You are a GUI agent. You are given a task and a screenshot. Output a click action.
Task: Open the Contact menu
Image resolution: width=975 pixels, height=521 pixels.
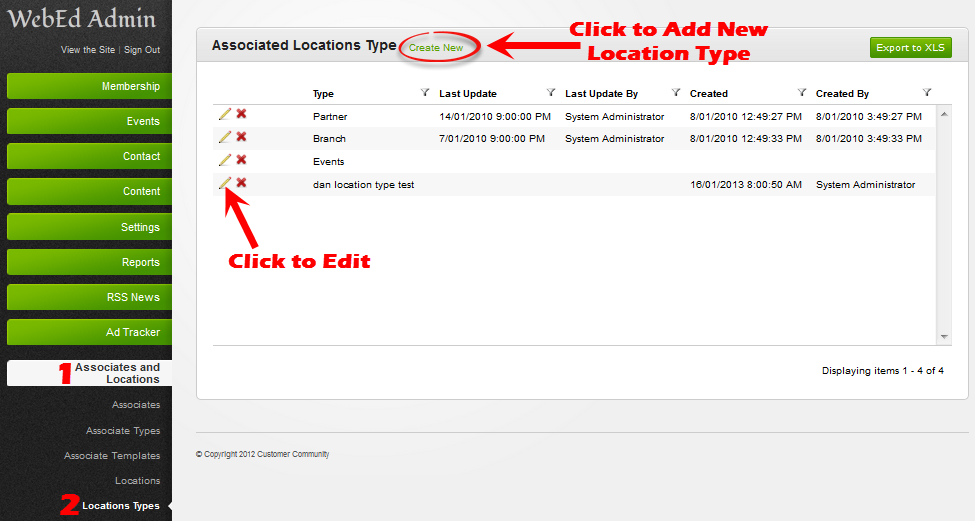[90, 156]
